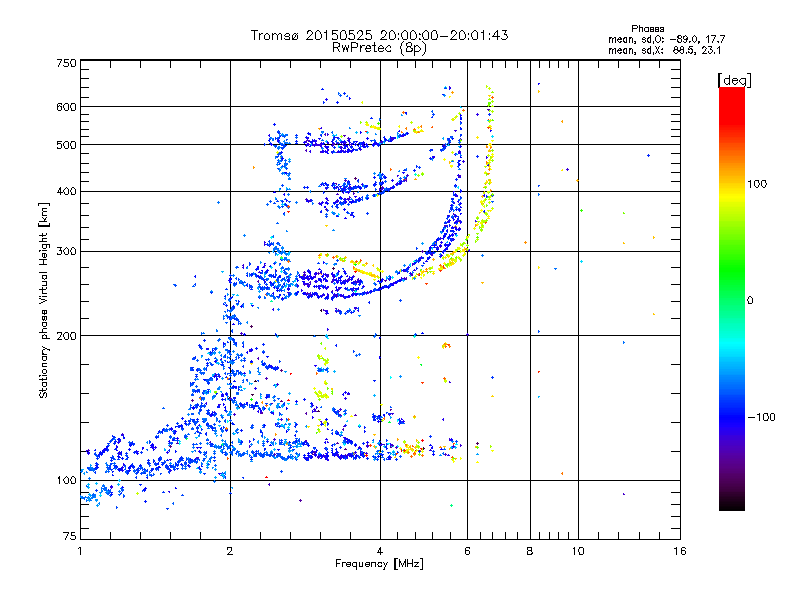Click the X-axis label '4'

click(380, 551)
